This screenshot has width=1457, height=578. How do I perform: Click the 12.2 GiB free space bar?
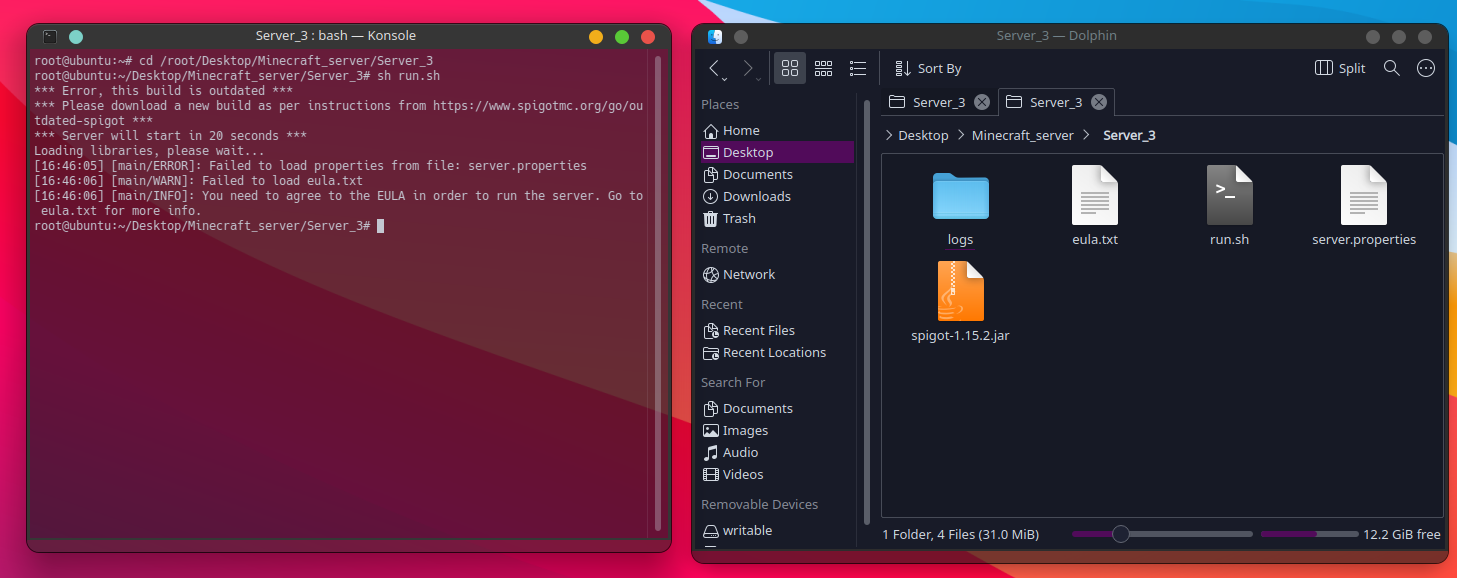[x=1311, y=534]
